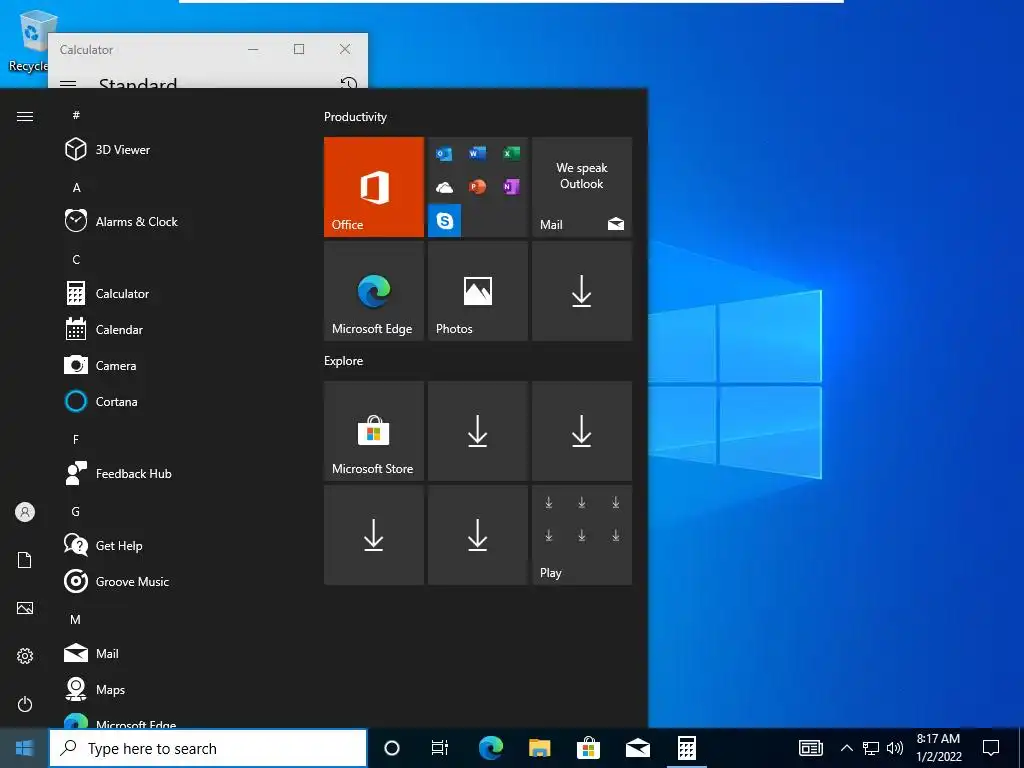Image resolution: width=1024 pixels, height=768 pixels.
Task: Open News and interests taskbar icon
Action: (x=810, y=748)
